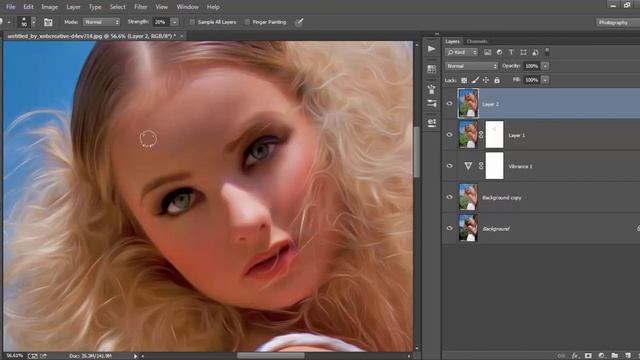Filter layers by adjustment layers icon
Viewport: 640px width, 360px height.
pos(499,52)
